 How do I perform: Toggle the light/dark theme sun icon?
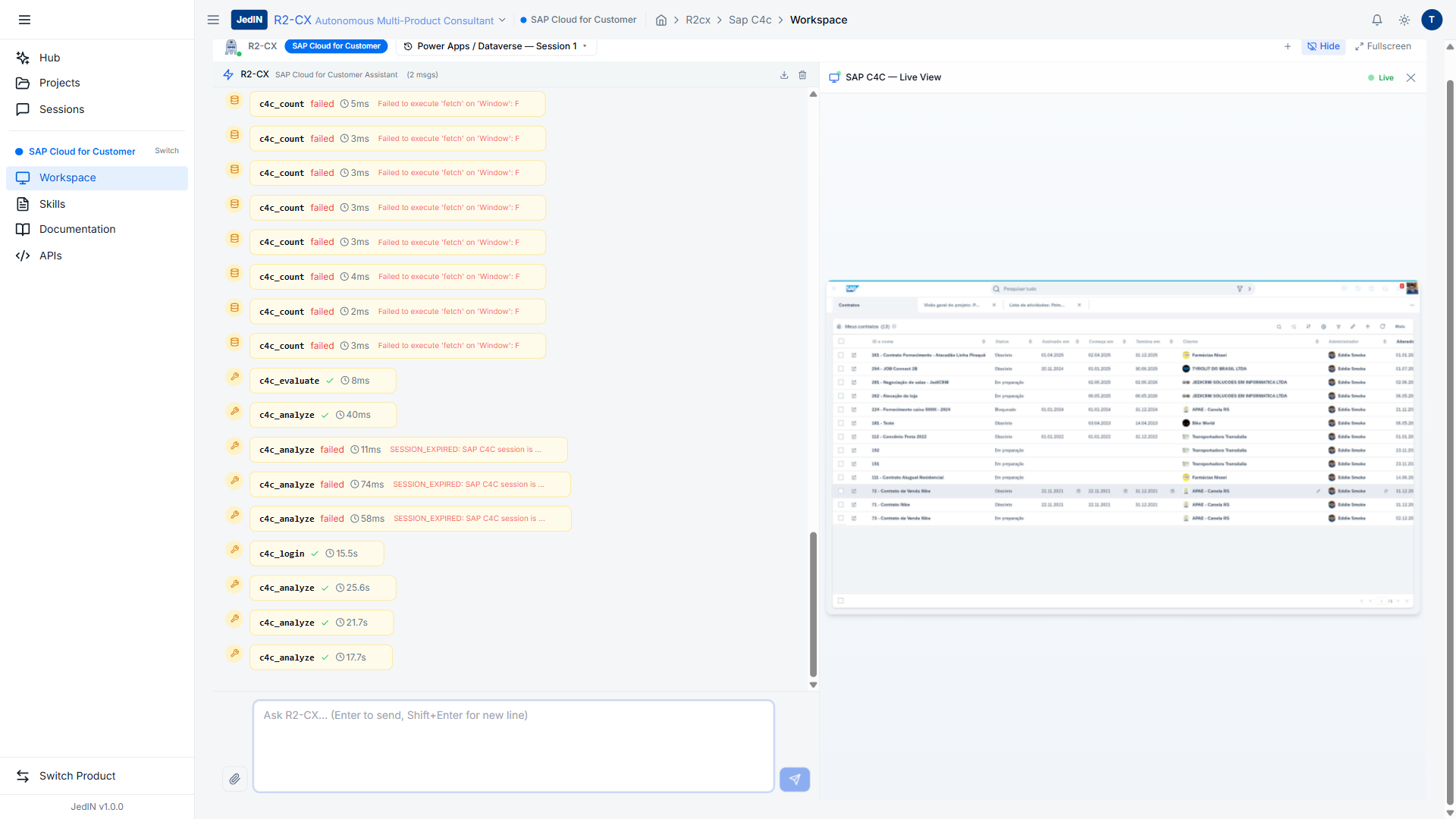click(x=1404, y=20)
